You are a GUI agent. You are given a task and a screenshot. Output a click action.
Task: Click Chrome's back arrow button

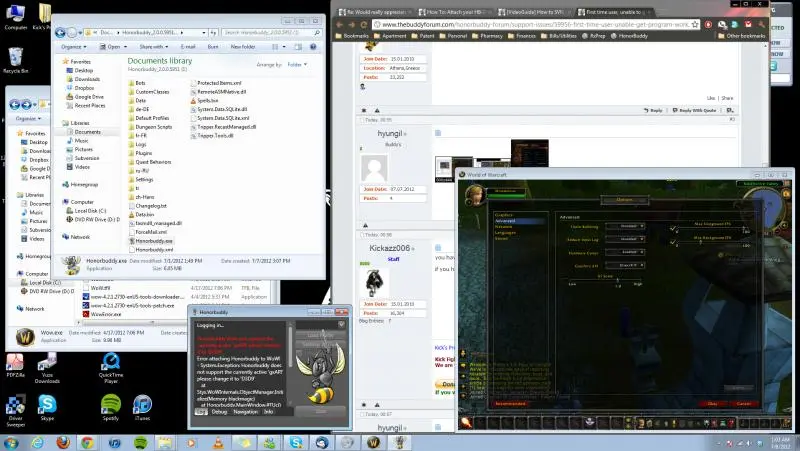click(339, 24)
